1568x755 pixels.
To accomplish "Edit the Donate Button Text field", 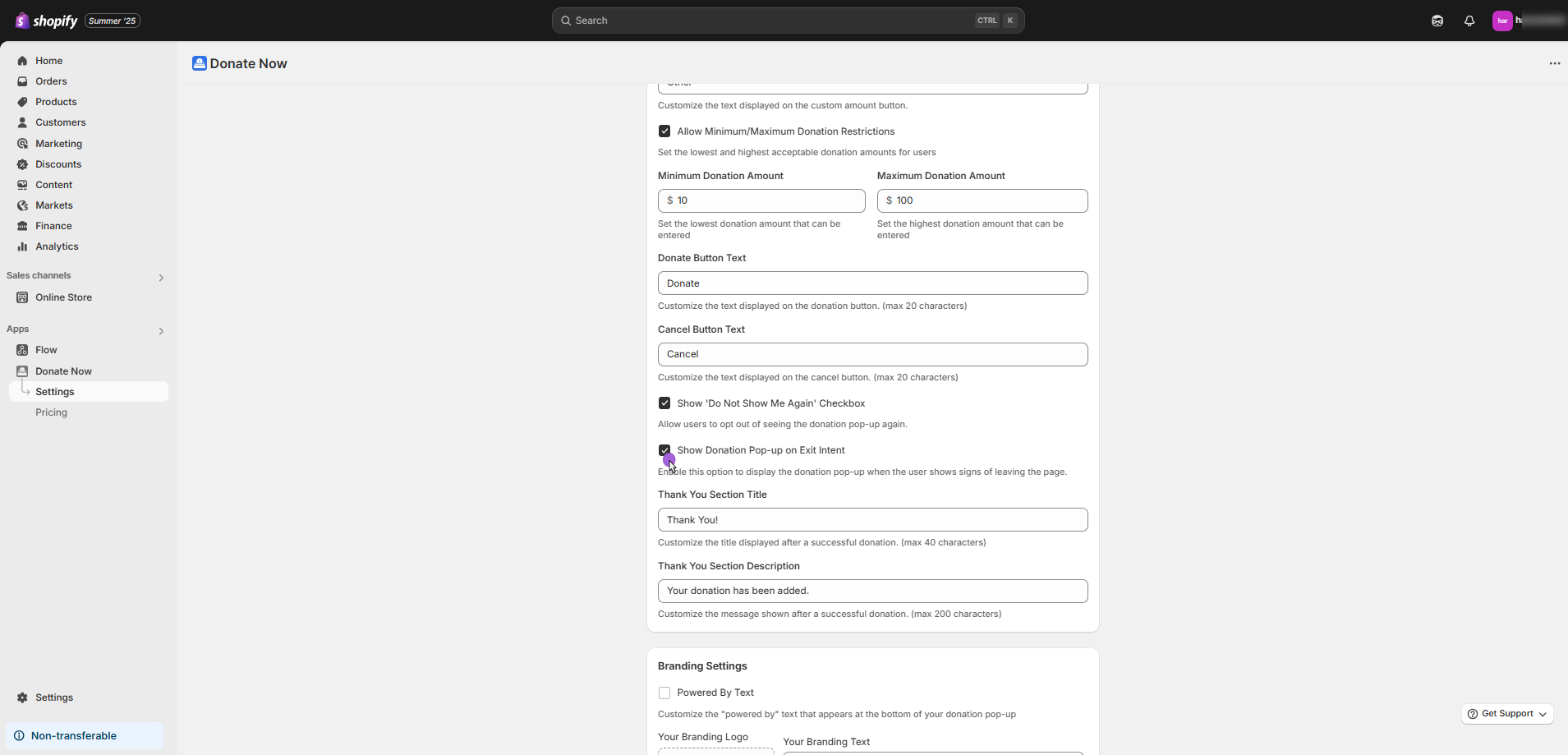I will (873, 283).
